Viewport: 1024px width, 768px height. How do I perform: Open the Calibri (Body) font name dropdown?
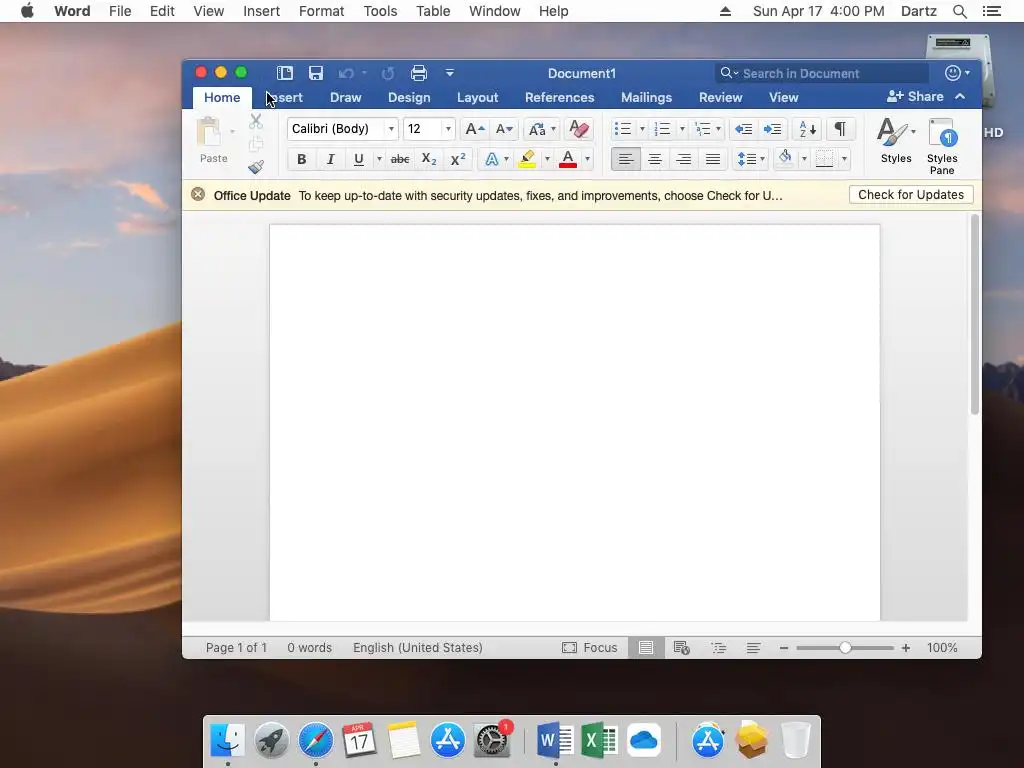click(x=391, y=129)
